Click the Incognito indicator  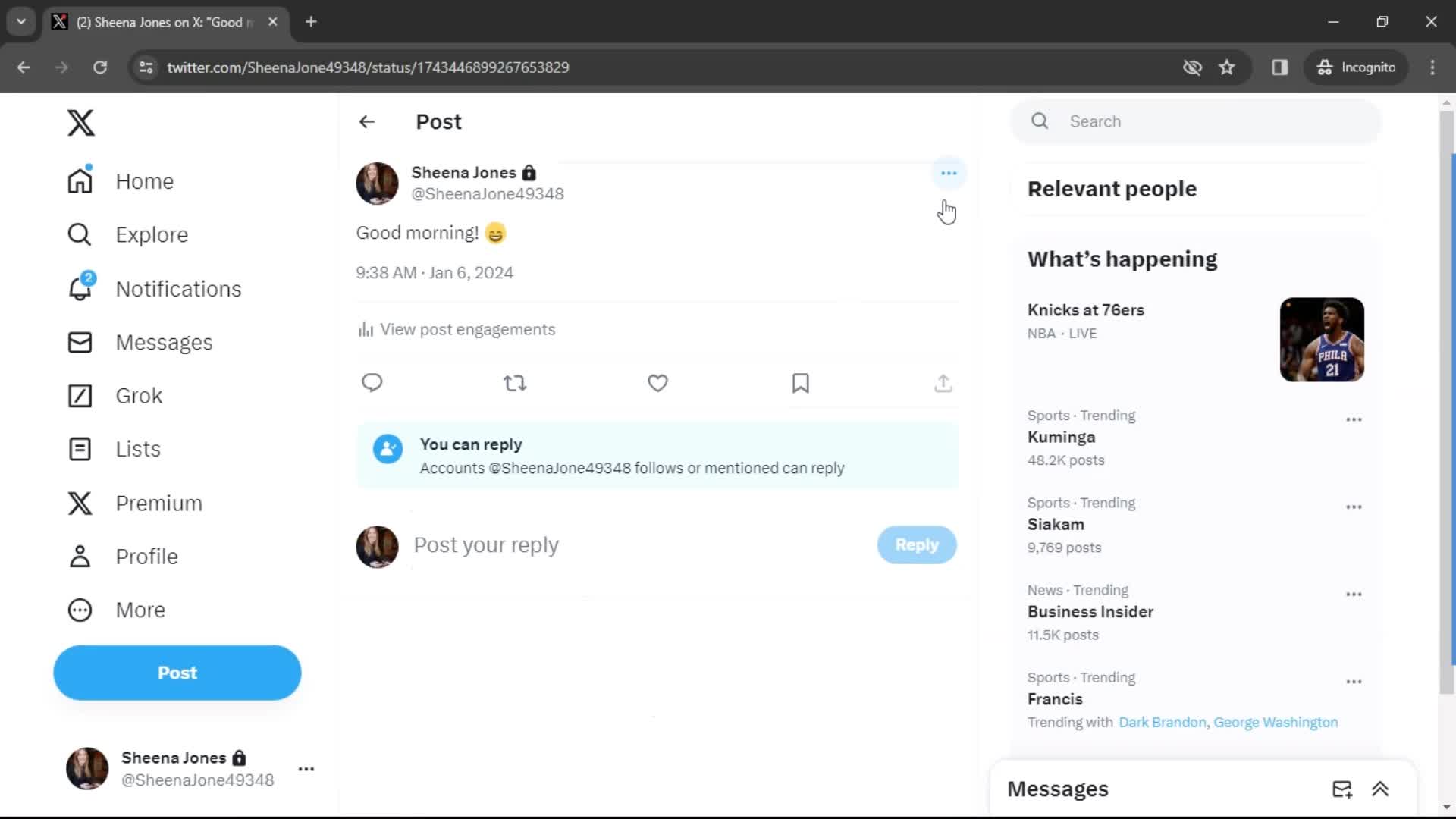[1356, 67]
